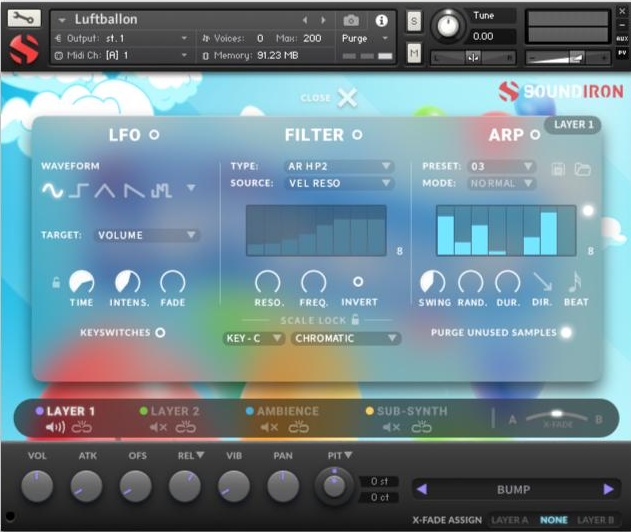
Task: Open Sub-Synth effects icon
Action: pos(421,427)
